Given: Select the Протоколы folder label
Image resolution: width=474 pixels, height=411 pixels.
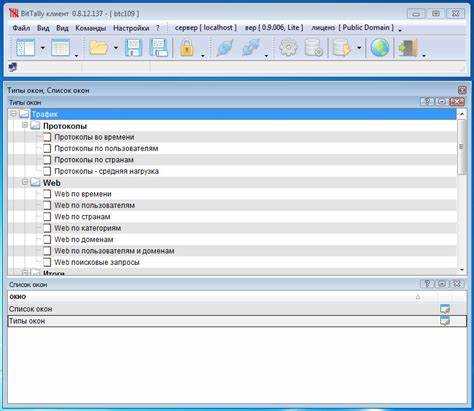Looking at the screenshot, I should [x=65, y=126].
